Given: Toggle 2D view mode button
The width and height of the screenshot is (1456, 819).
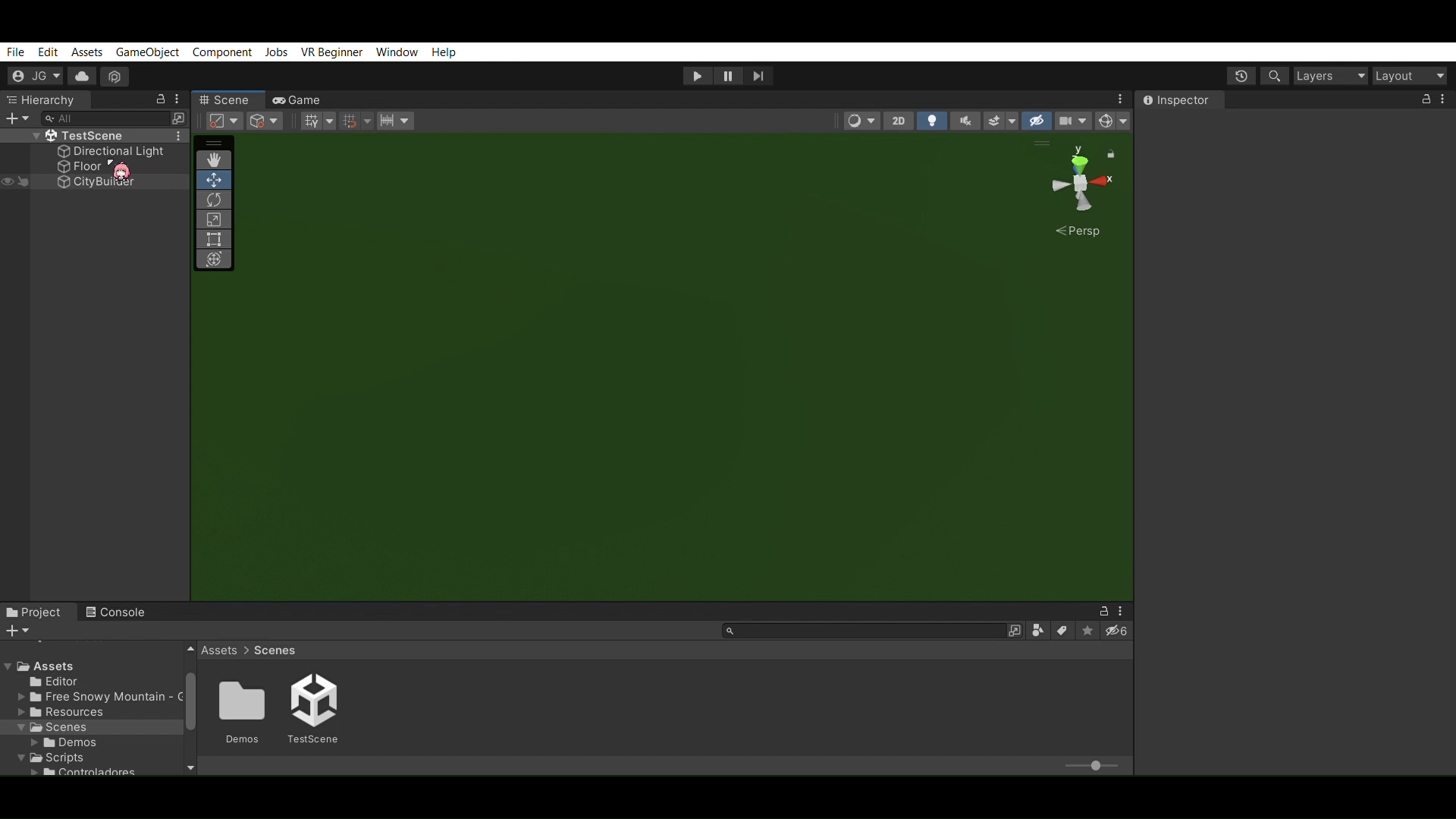Looking at the screenshot, I should (898, 120).
